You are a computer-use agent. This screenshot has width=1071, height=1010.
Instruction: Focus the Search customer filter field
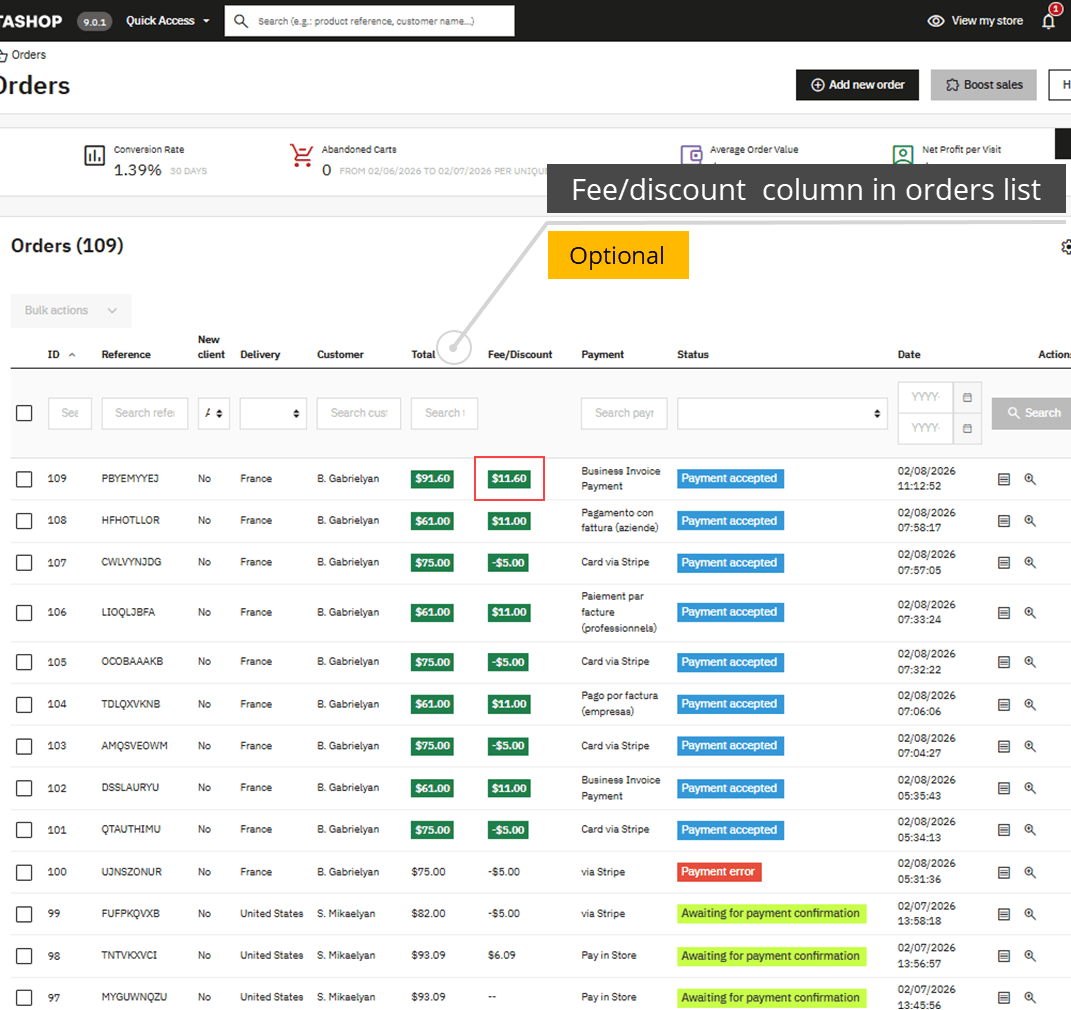click(x=359, y=414)
